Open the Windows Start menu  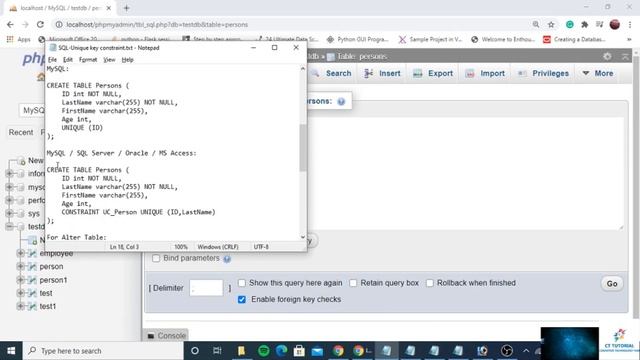11,351
